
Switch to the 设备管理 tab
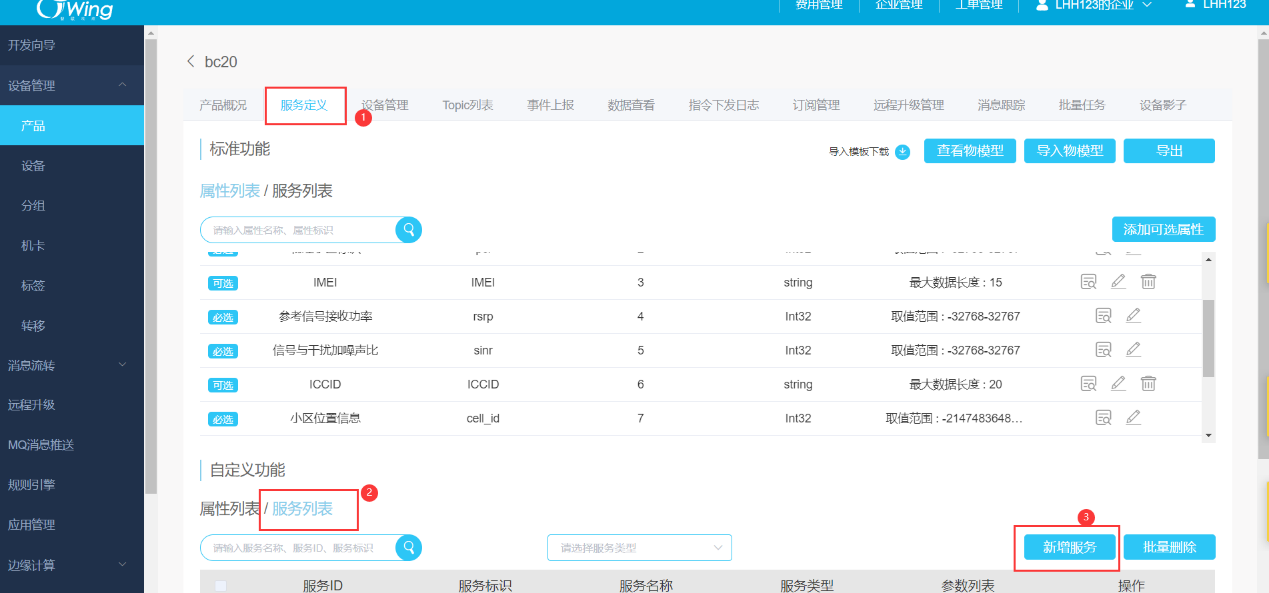[x=385, y=105]
